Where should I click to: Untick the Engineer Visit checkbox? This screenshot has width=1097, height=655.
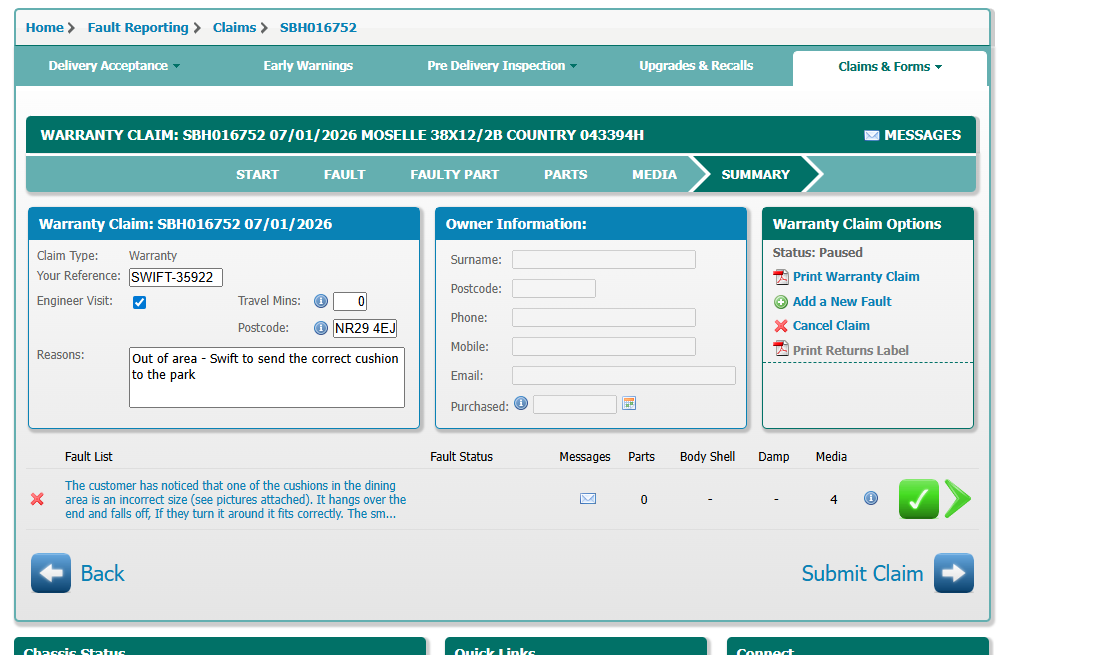[x=140, y=302]
